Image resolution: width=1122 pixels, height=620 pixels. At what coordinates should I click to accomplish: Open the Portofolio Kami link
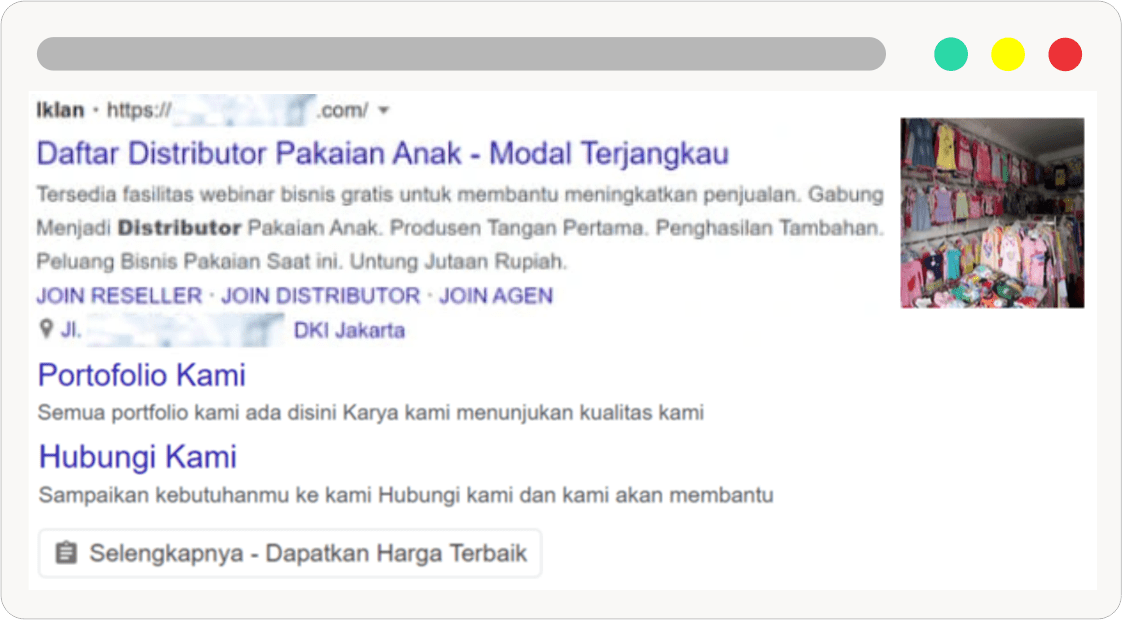142,375
